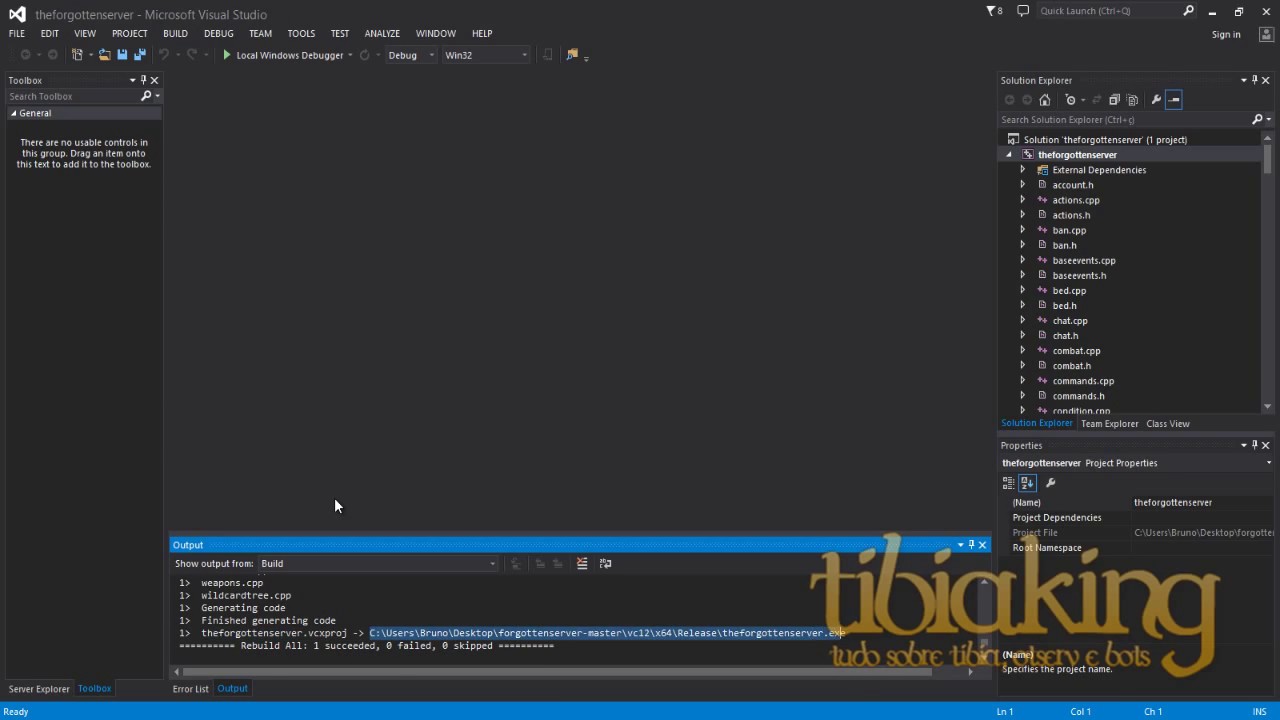Viewport: 1280px width, 720px height.
Task: Click the Find in Files toolbar icon
Action: tap(572, 55)
